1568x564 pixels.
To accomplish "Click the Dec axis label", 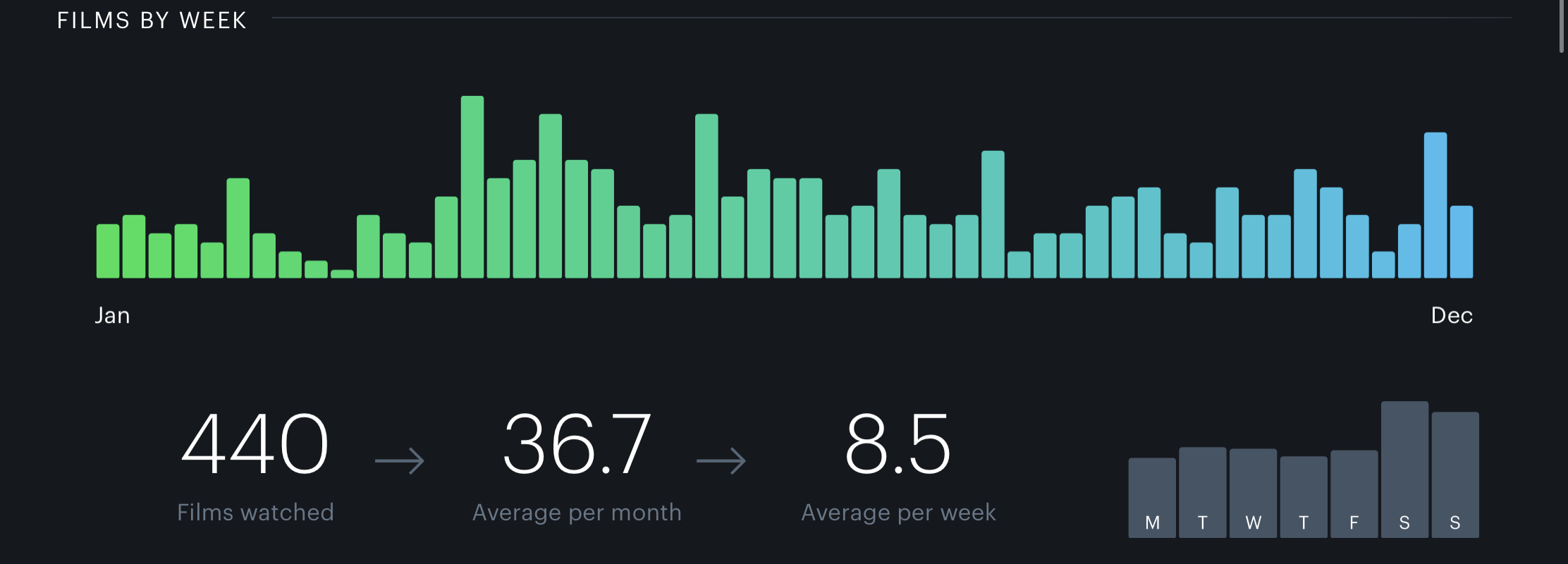I will 1452,315.
